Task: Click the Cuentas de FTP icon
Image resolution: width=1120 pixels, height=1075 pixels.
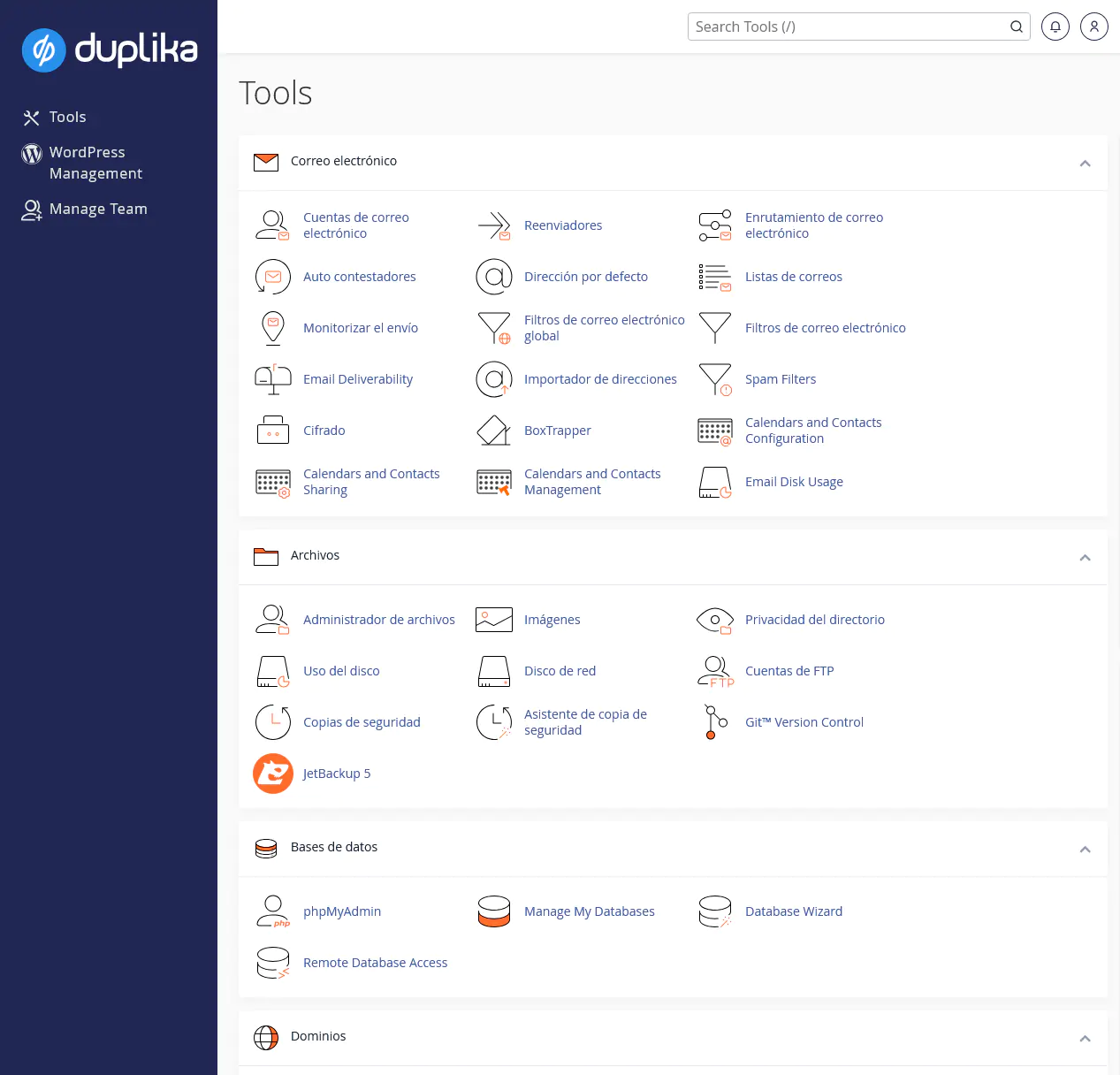Action: click(x=715, y=671)
